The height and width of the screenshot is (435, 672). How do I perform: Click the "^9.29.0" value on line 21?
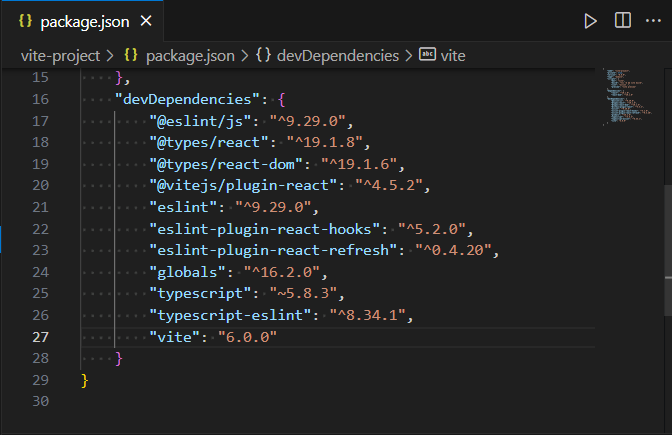point(273,207)
